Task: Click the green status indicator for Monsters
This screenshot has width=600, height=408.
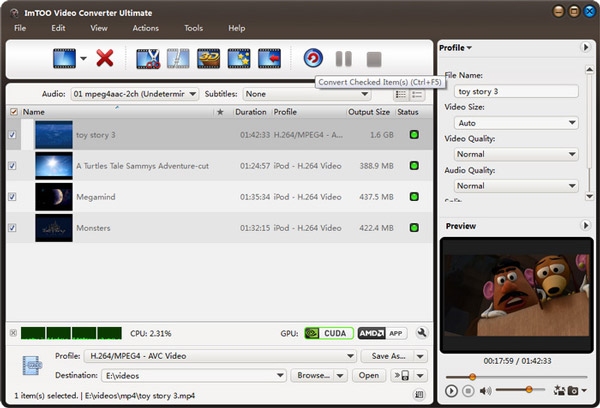Action: coord(414,228)
